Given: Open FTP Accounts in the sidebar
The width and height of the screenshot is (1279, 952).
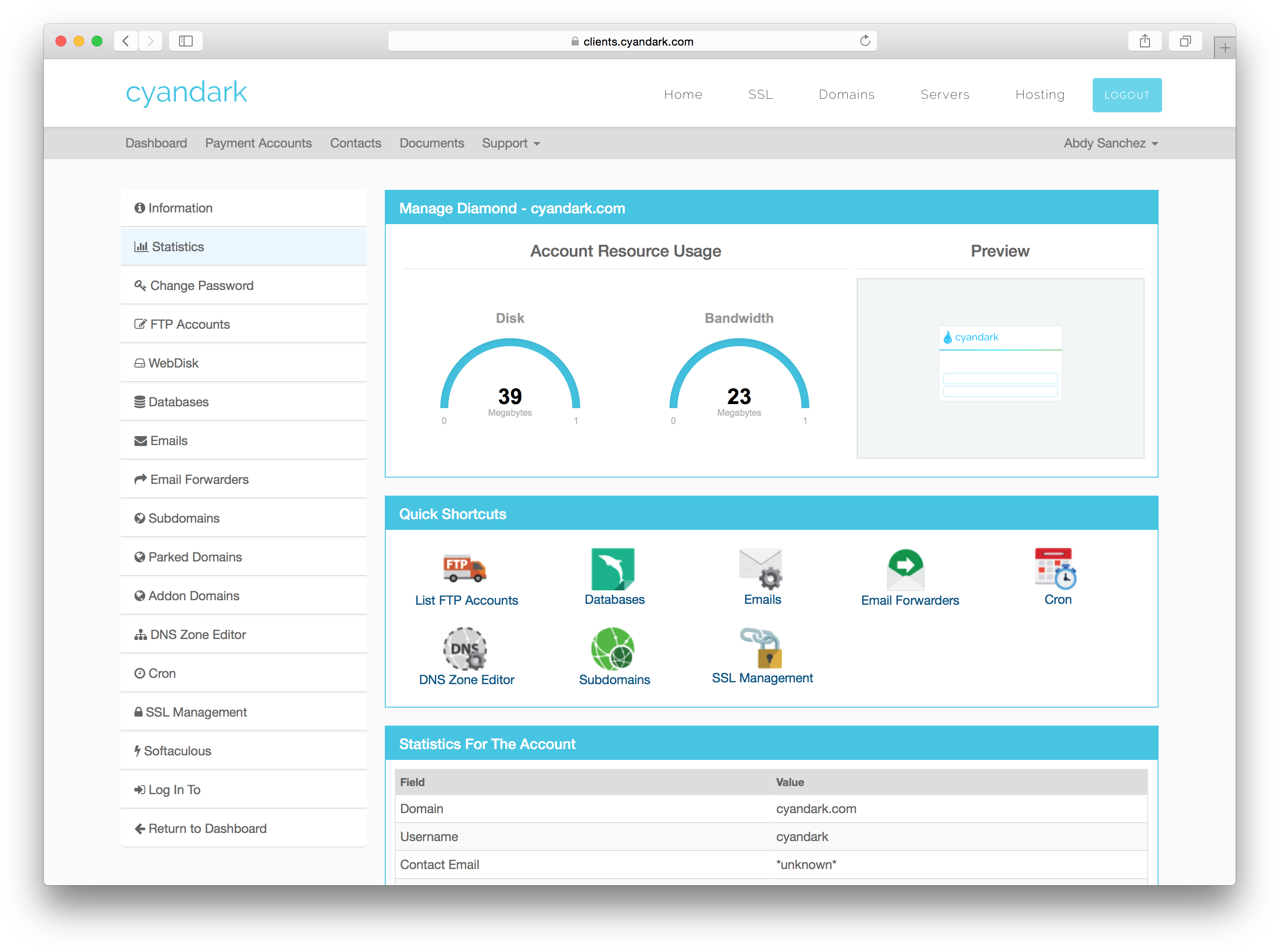Looking at the screenshot, I should coord(244,324).
